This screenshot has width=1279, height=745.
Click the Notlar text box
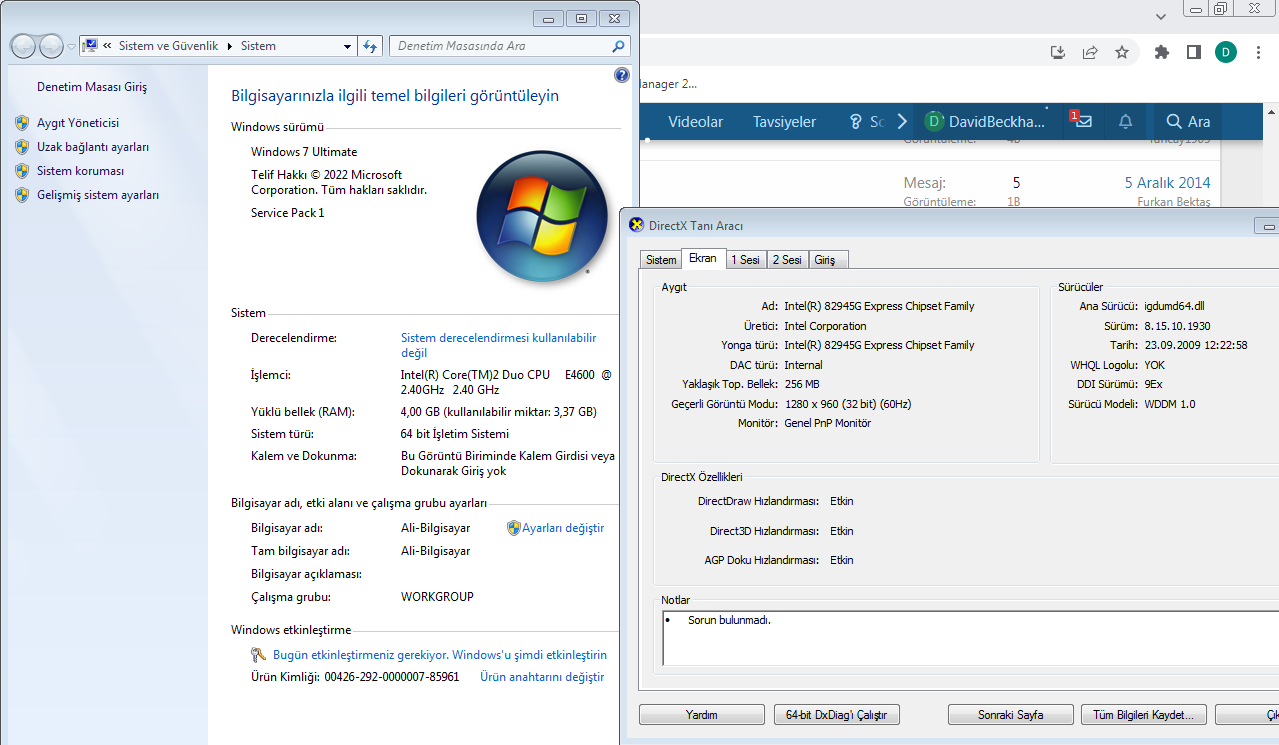[x=970, y=638]
